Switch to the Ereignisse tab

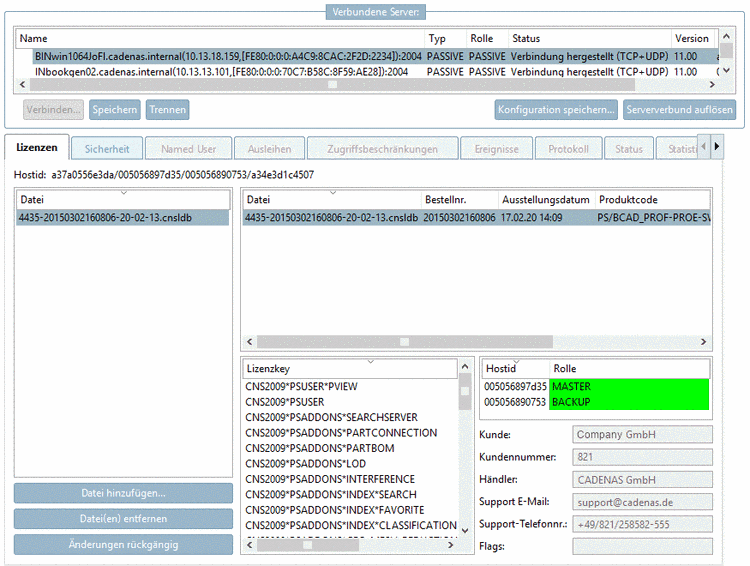point(496,149)
